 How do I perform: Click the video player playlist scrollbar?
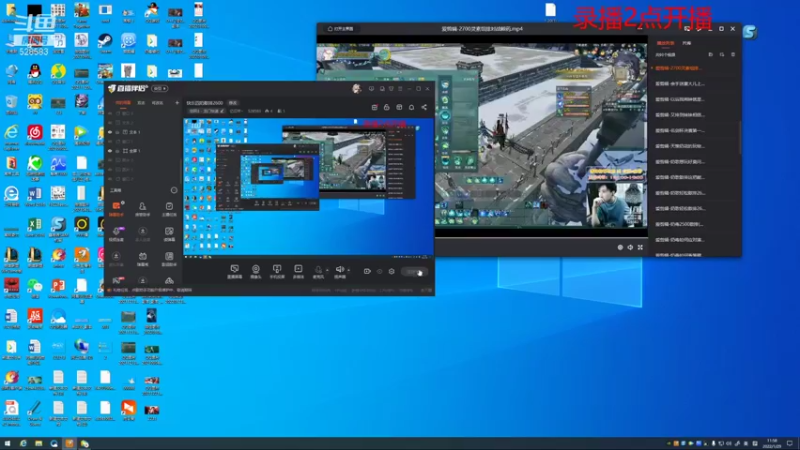(739, 137)
